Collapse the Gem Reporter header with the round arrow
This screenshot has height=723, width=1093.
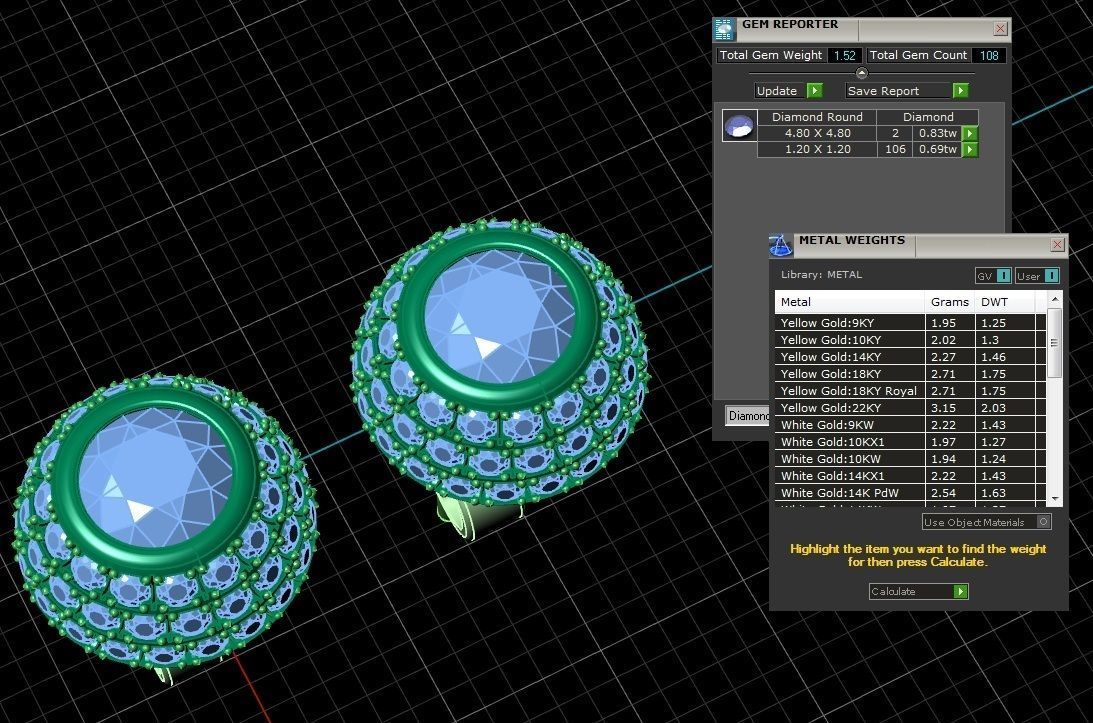(862, 73)
